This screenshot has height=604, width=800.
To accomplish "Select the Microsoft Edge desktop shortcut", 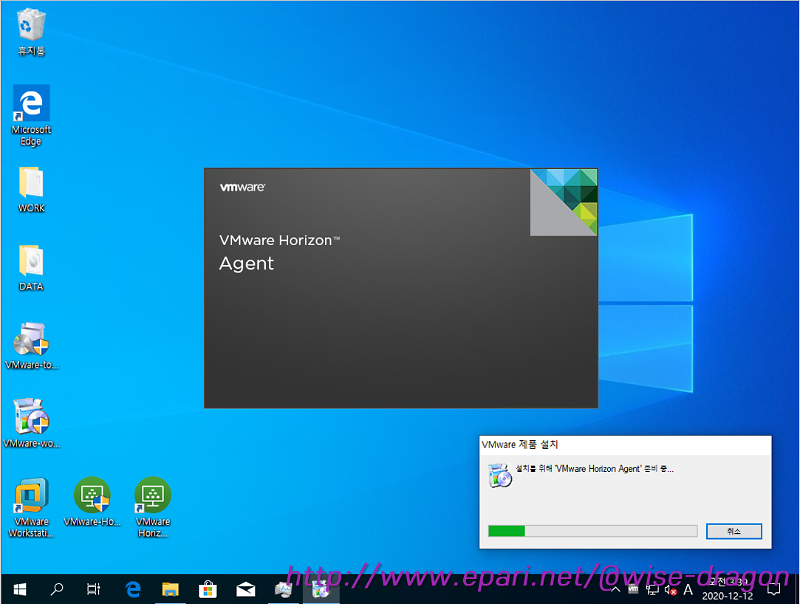I will click(31, 115).
